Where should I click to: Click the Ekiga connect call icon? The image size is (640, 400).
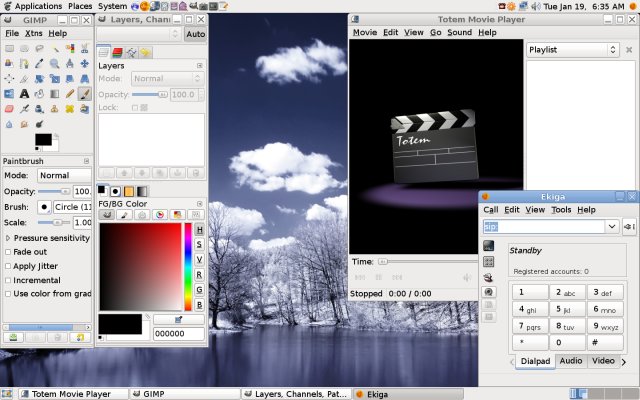coord(629,227)
